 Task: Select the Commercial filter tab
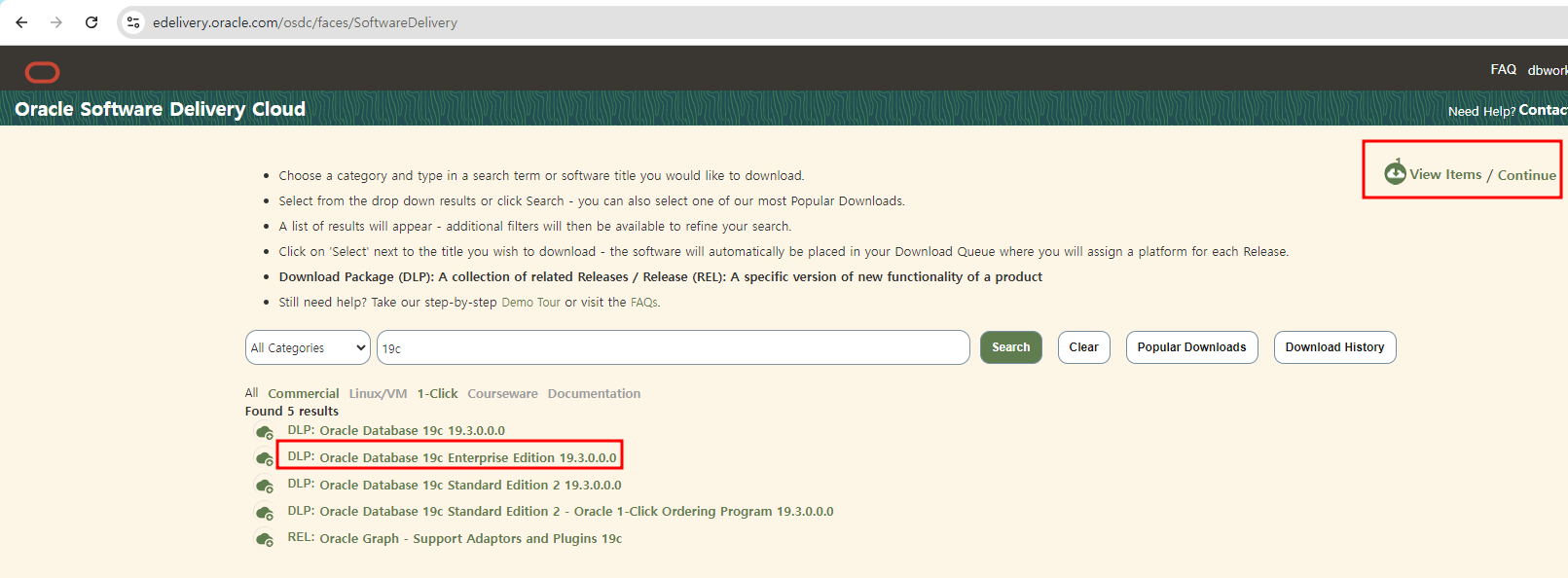pyautogui.click(x=304, y=394)
